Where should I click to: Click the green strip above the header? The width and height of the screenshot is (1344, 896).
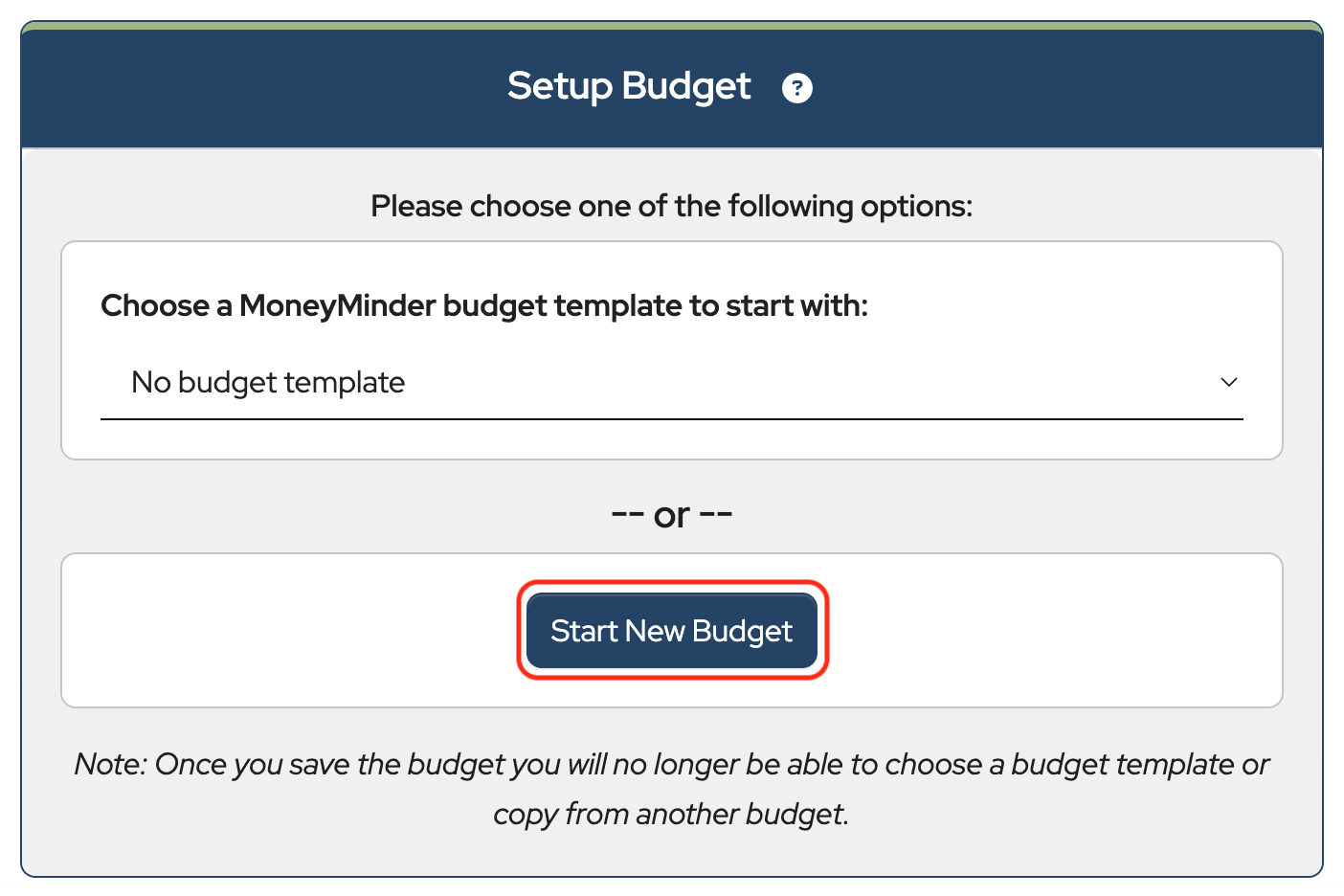pos(671,26)
